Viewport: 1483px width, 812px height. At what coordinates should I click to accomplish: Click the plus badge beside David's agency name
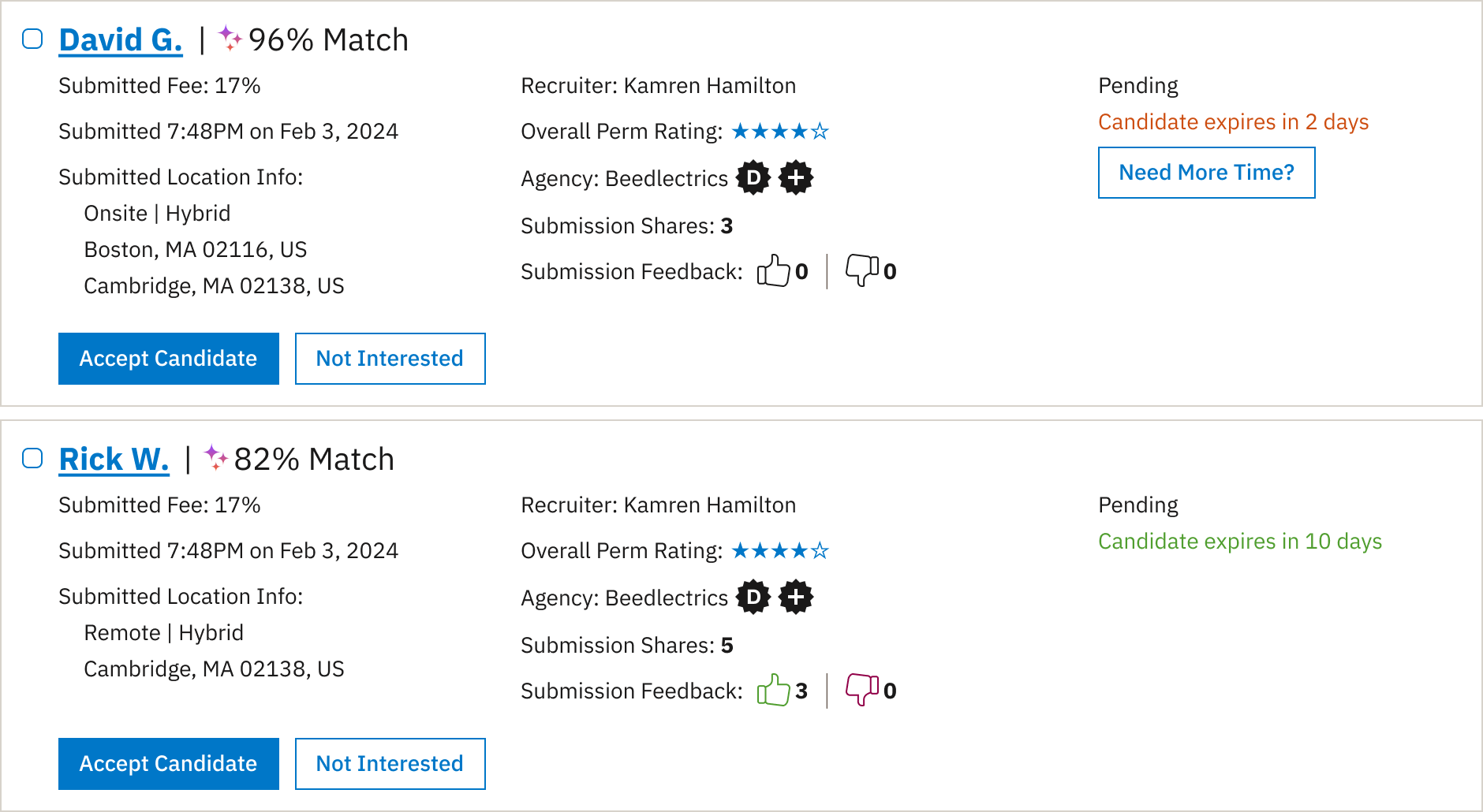(796, 178)
